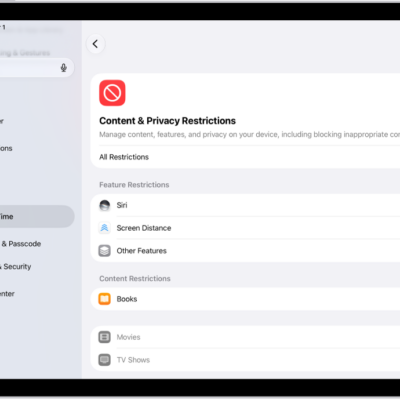Go back using the chevron button
Screen dimensions: 400x400
(96, 44)
